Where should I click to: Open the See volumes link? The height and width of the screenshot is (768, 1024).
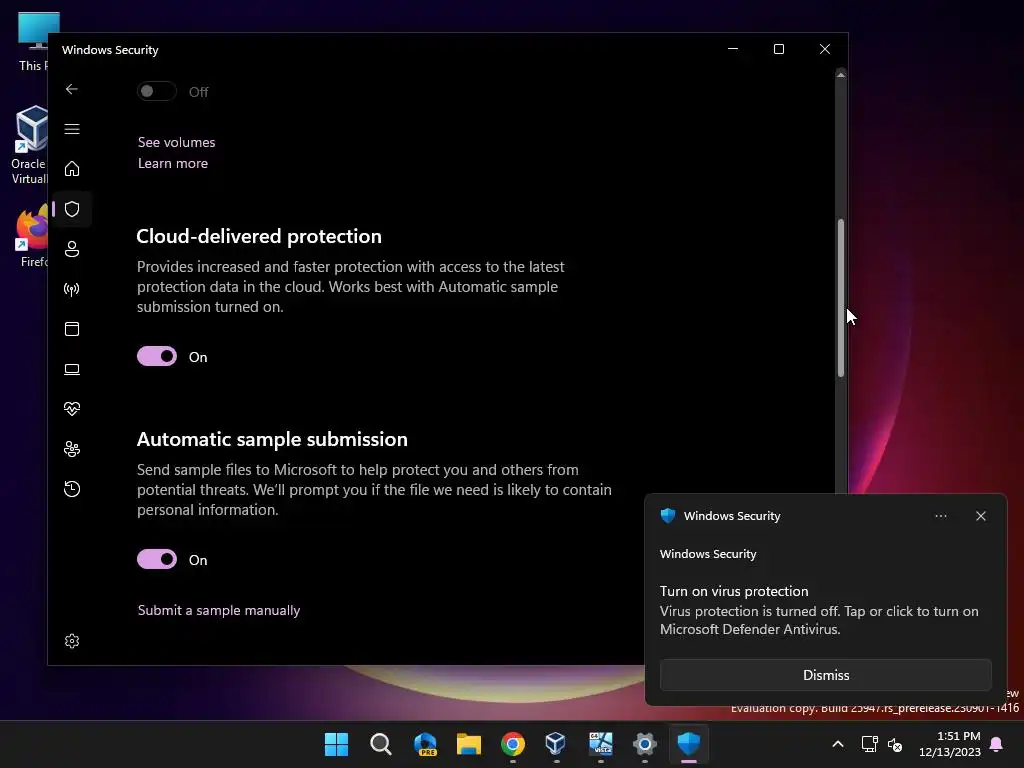click(176, 142)
